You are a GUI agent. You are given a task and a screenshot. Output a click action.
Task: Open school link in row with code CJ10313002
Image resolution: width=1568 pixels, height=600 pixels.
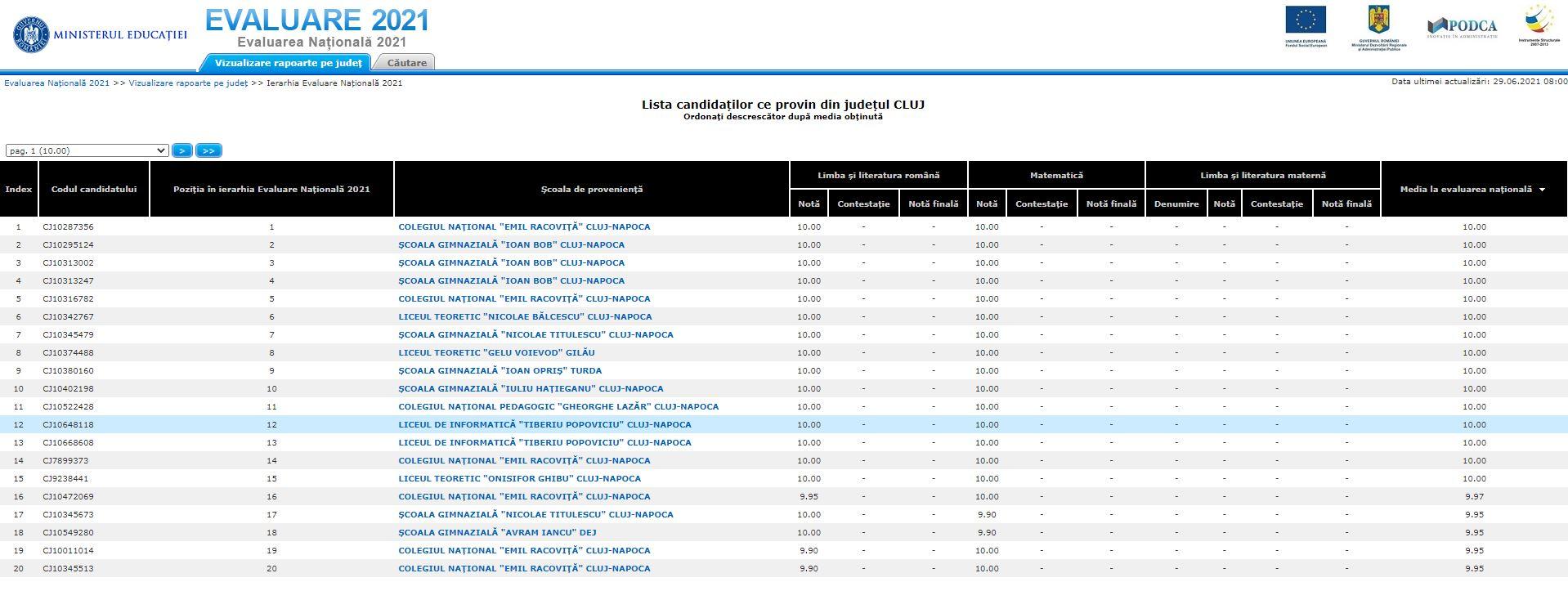pyautogui.click(x=511, y=262)
